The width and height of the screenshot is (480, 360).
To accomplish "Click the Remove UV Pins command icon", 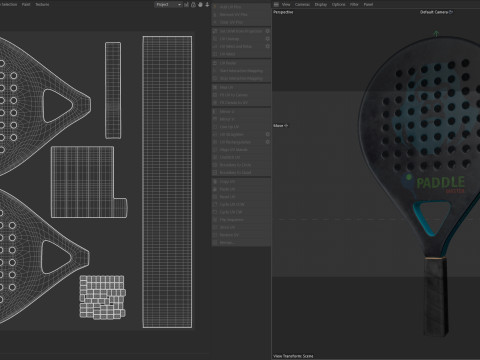I will pyautogui.click(x=215, y=15).
